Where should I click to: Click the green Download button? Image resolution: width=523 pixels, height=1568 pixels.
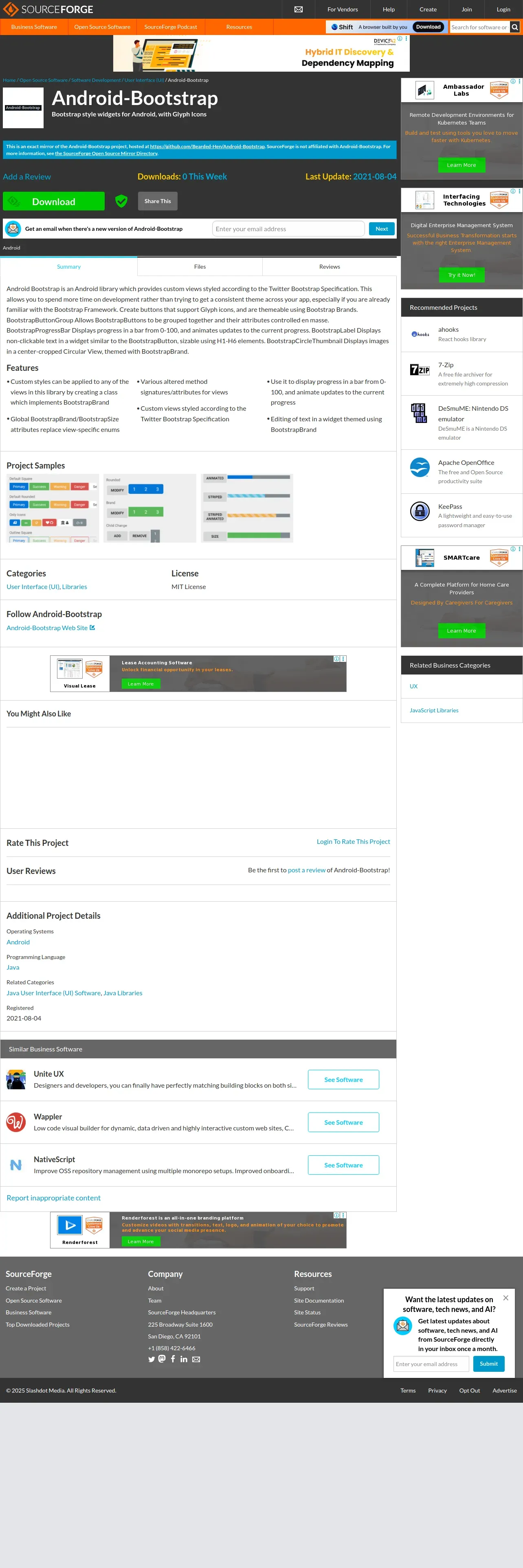tap(54, 201)
